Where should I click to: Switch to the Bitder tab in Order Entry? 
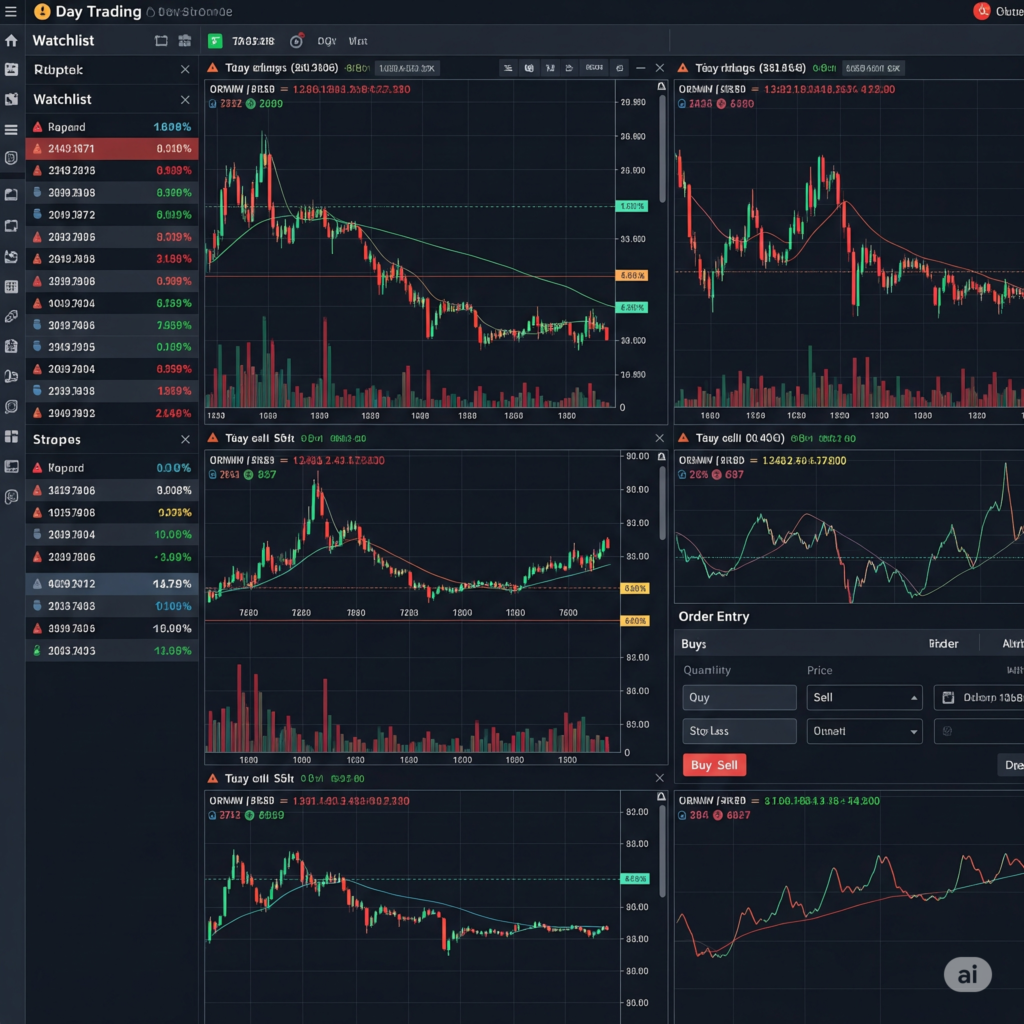(943, 645)
